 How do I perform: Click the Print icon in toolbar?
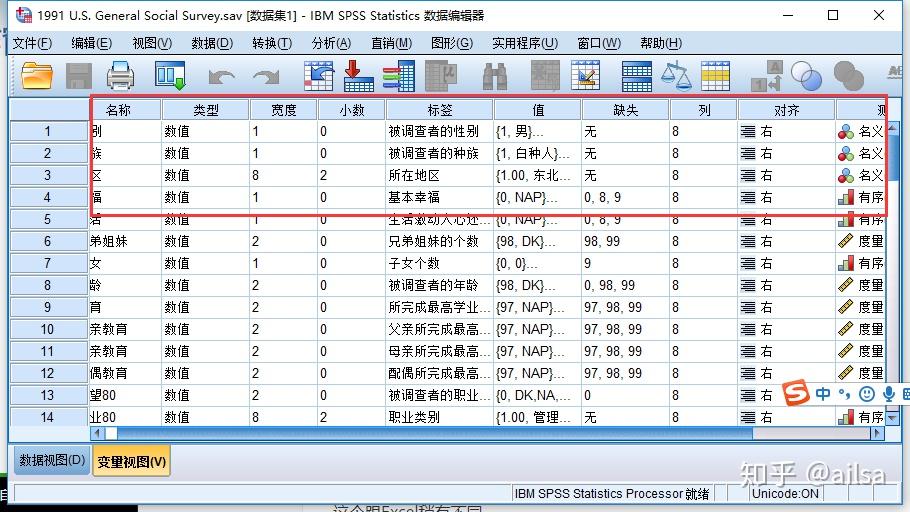point(120,76)
